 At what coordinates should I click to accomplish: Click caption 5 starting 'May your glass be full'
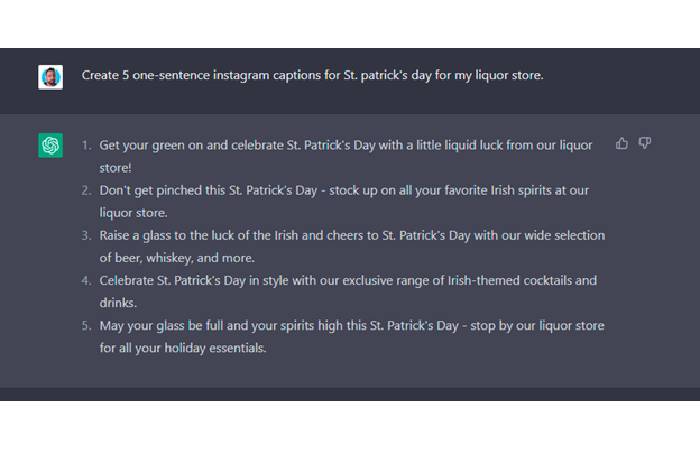click(352, 337)
